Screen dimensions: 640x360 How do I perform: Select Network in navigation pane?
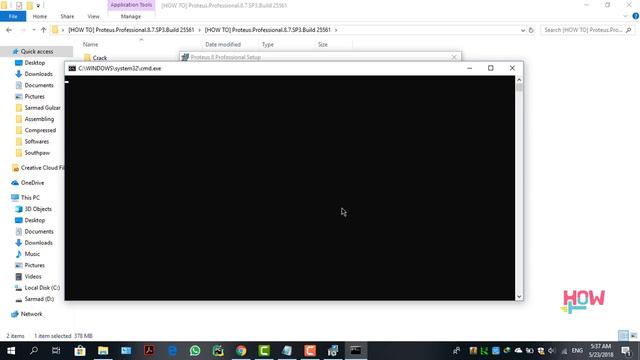coord(31,314)
